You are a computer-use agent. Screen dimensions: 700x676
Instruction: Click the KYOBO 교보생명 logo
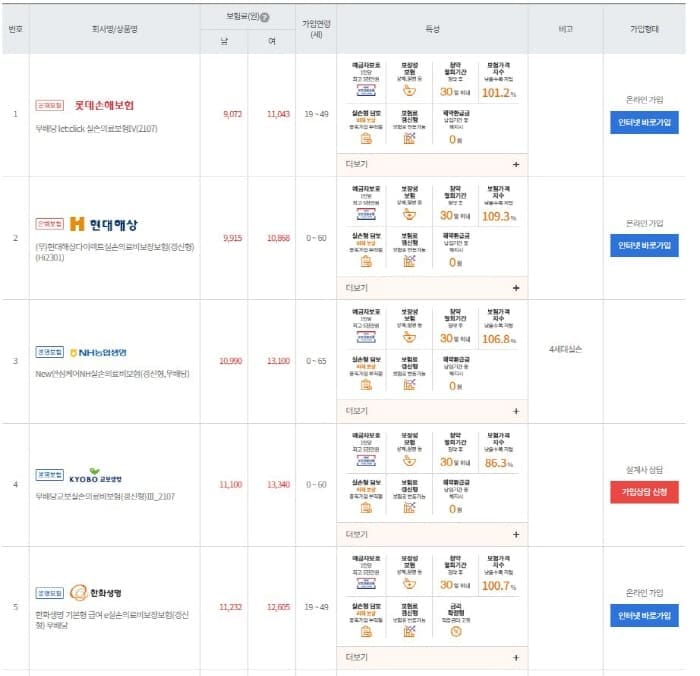click(96, 476)
